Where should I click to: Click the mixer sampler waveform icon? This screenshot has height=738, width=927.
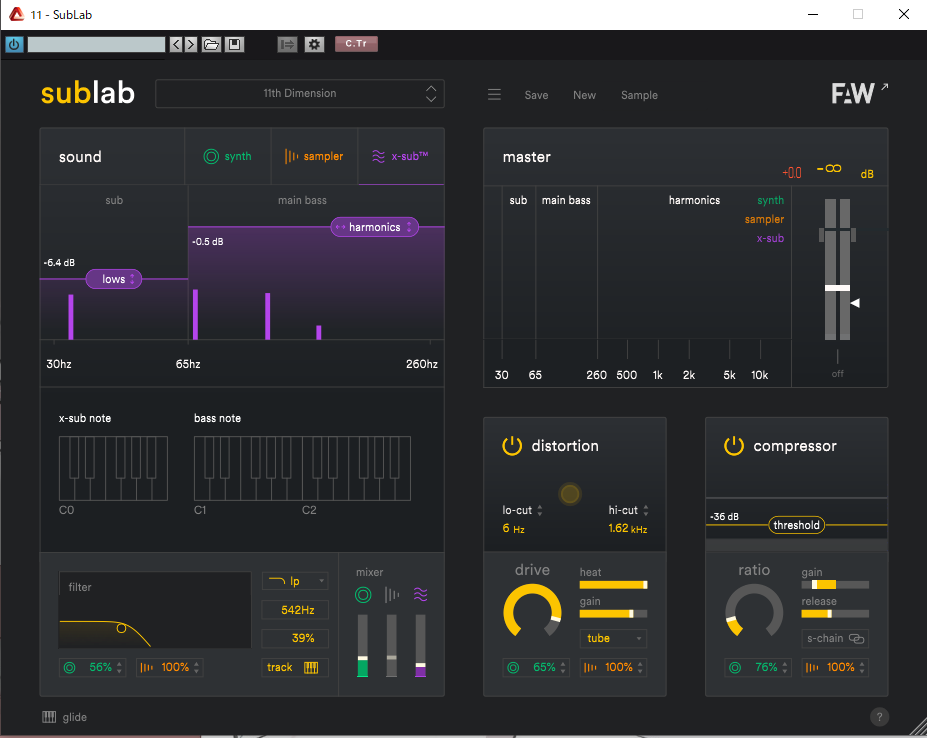391,595
